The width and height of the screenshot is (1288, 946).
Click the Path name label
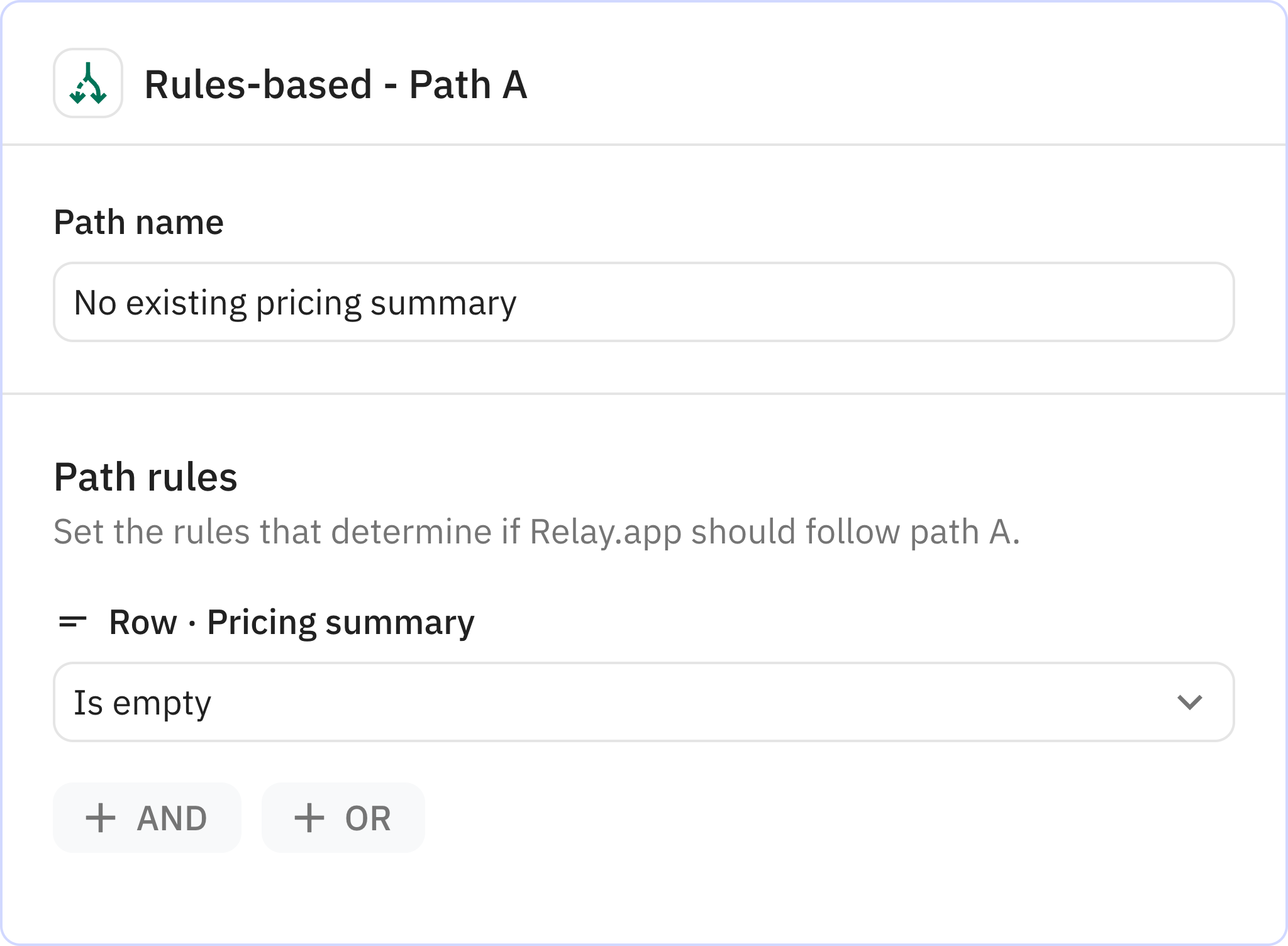(139, 221)
